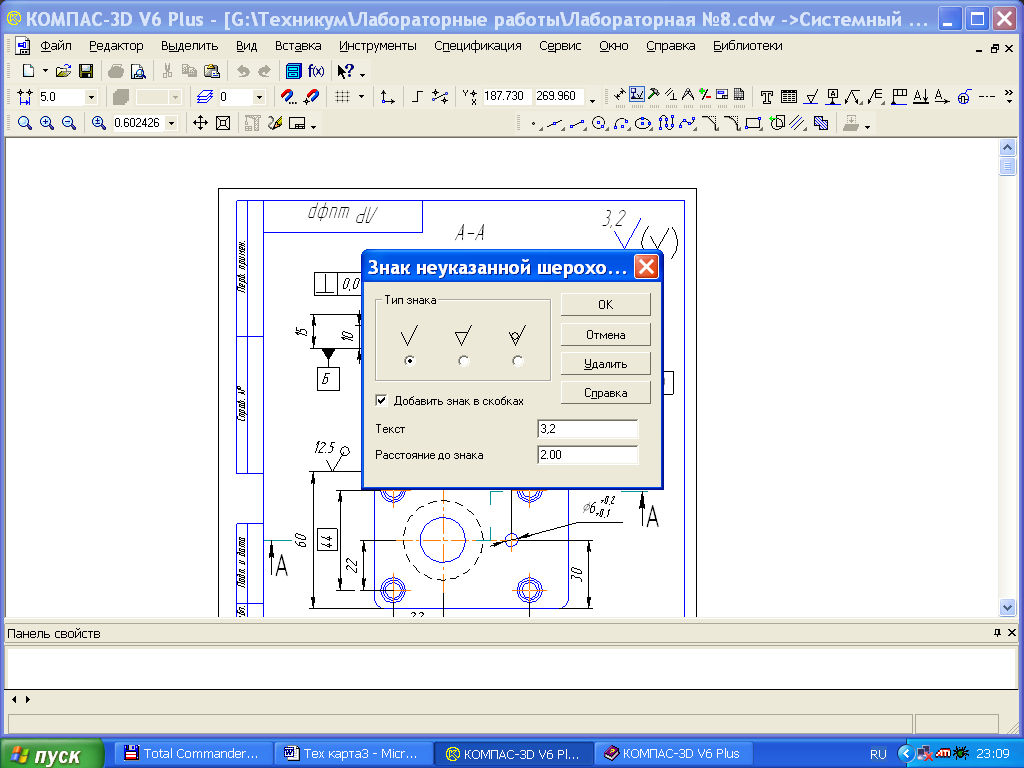Viewport: 1024px width, 768px height.
Task: Zoom out using the minus magnifier
Action: tap(69, 123)
